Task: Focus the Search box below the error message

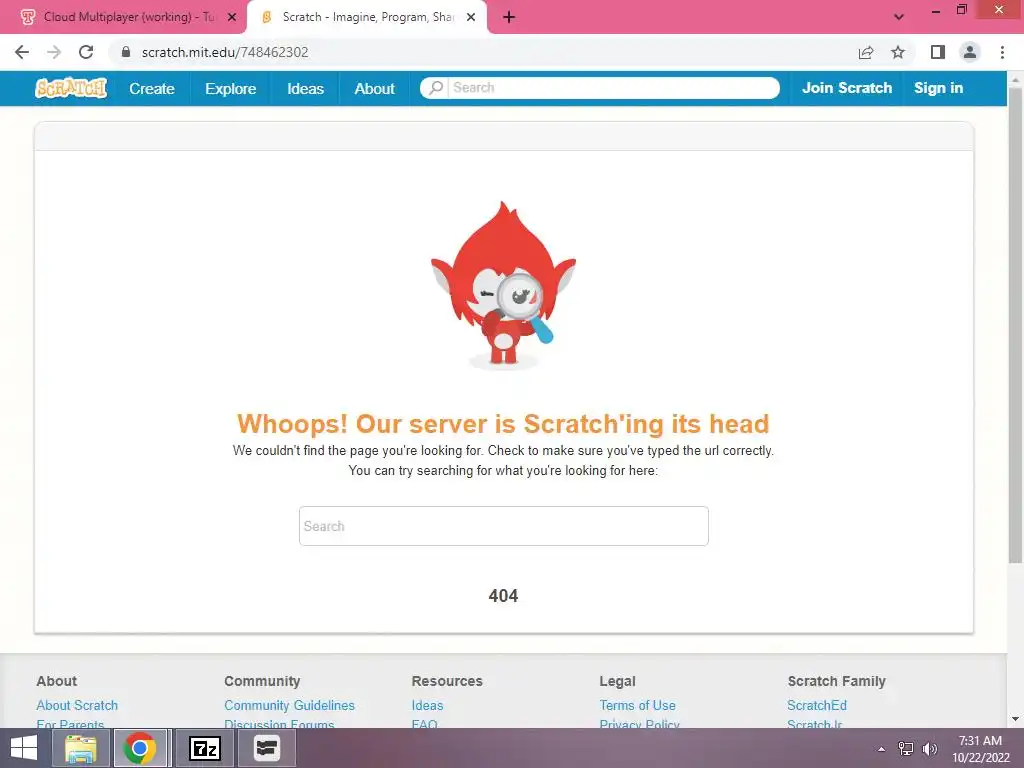Action: pos(504,526)
